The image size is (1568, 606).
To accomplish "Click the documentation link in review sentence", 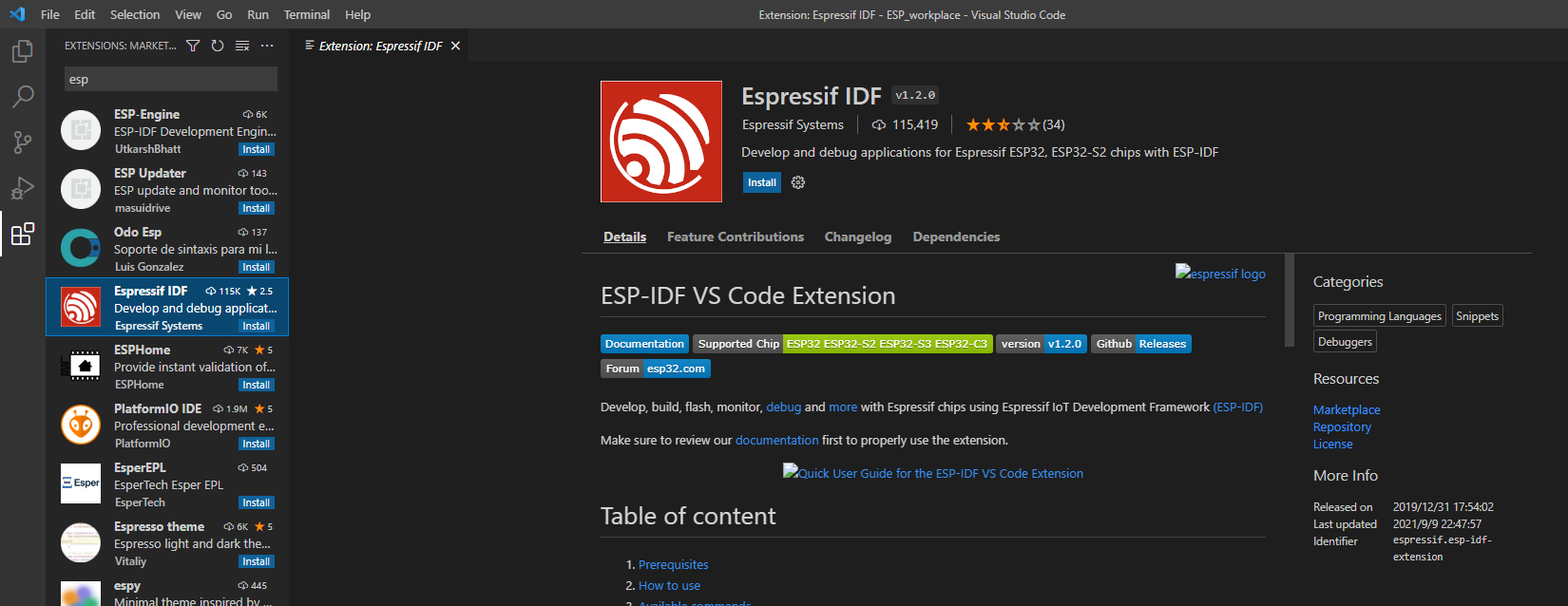I will [x=776, y=440].
